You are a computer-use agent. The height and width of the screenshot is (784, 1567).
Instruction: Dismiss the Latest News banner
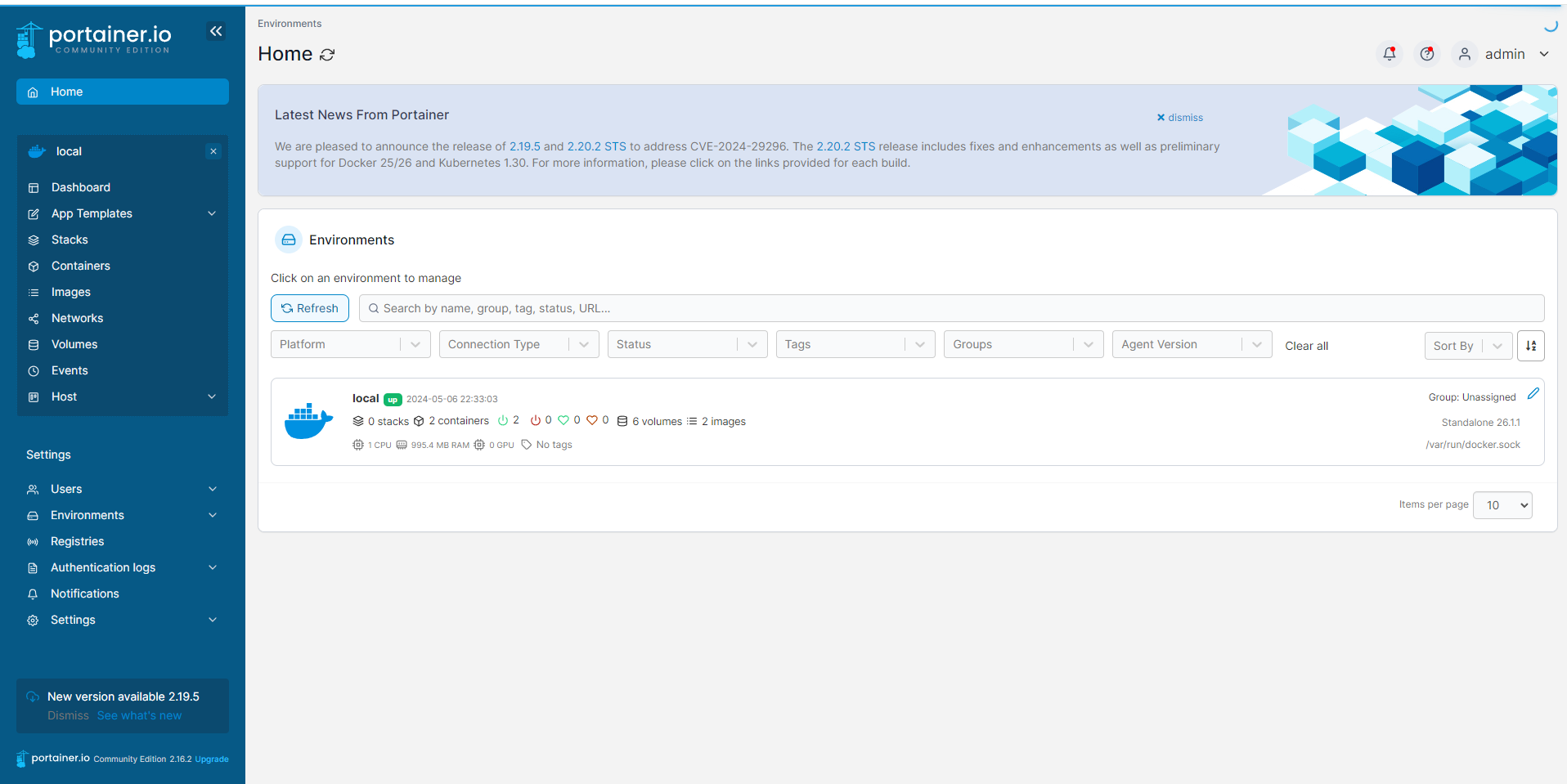pos(1180,118)
